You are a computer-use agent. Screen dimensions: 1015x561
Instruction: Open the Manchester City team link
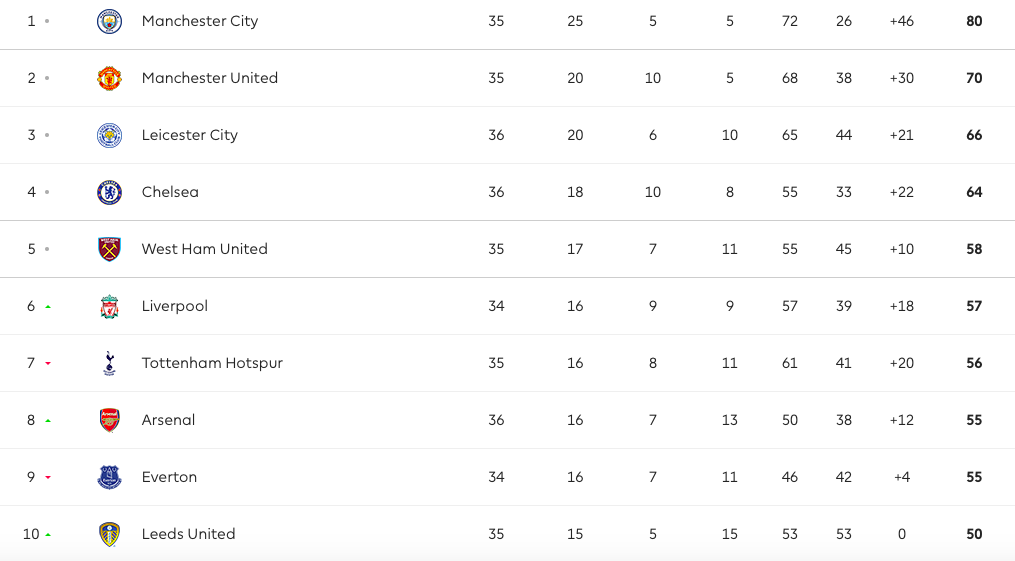pos(200,21)
